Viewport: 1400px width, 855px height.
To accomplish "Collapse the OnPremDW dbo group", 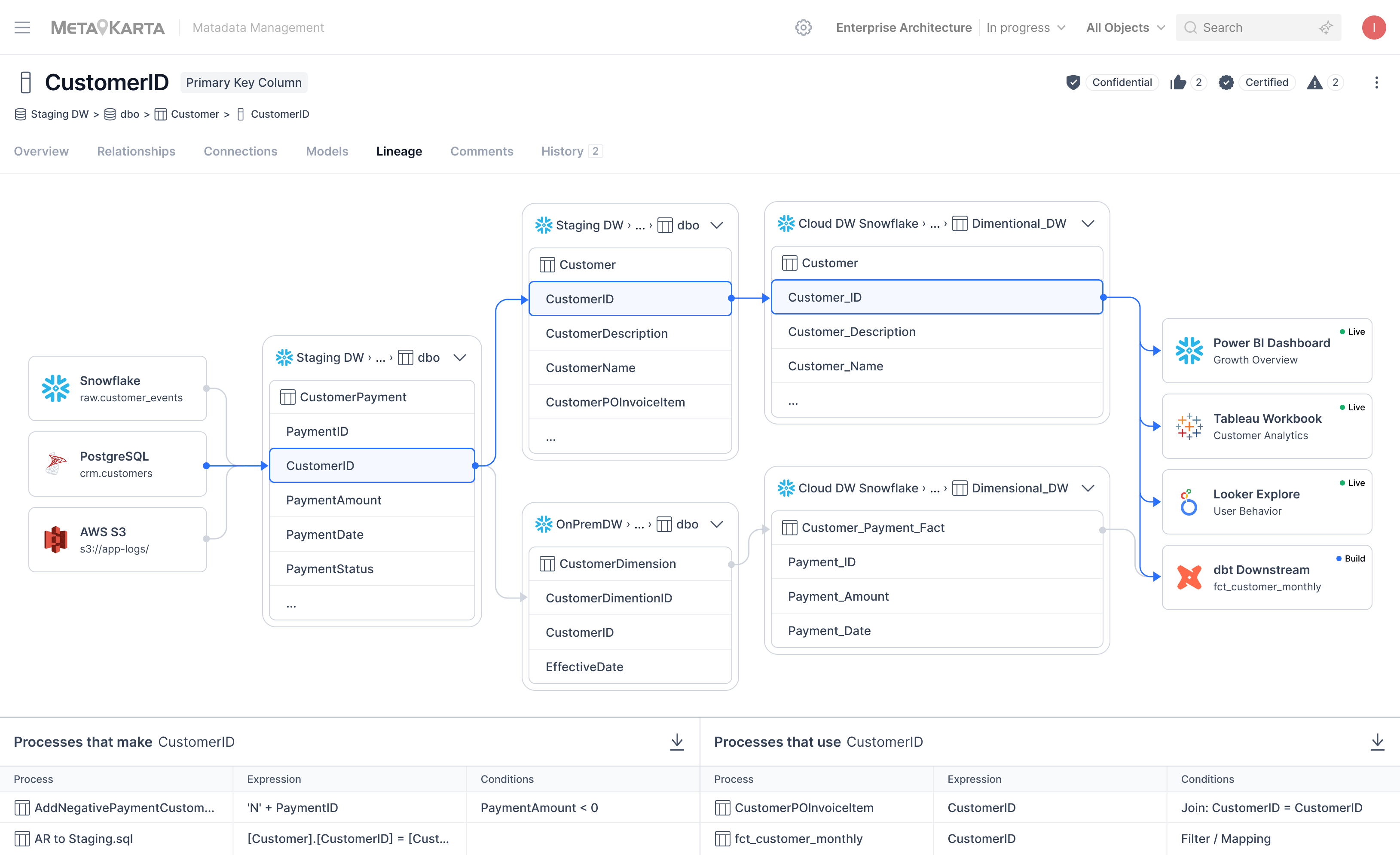I will tap(717, 524).
